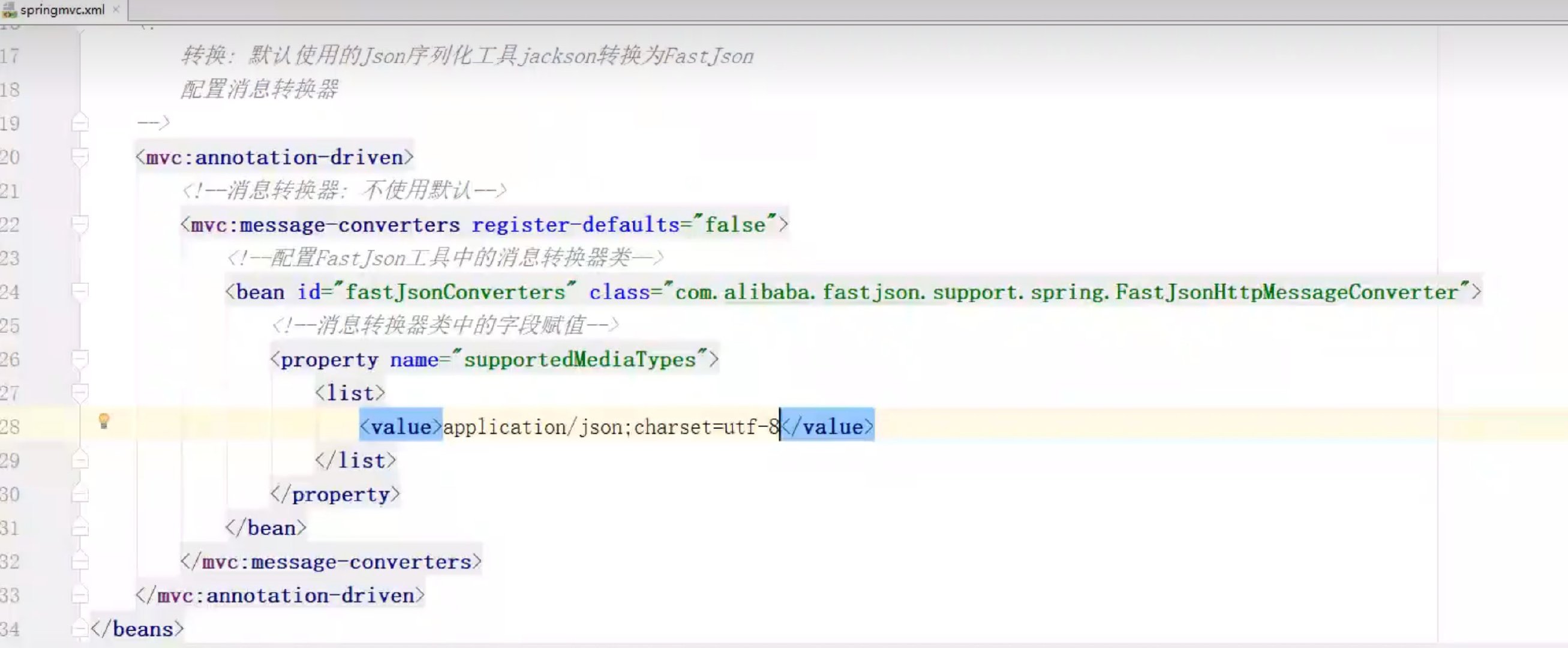The width and height of the screenshot is (1568, 648).
Task: Collapse the list element fold marker
Action: click(x=79, y=393)
